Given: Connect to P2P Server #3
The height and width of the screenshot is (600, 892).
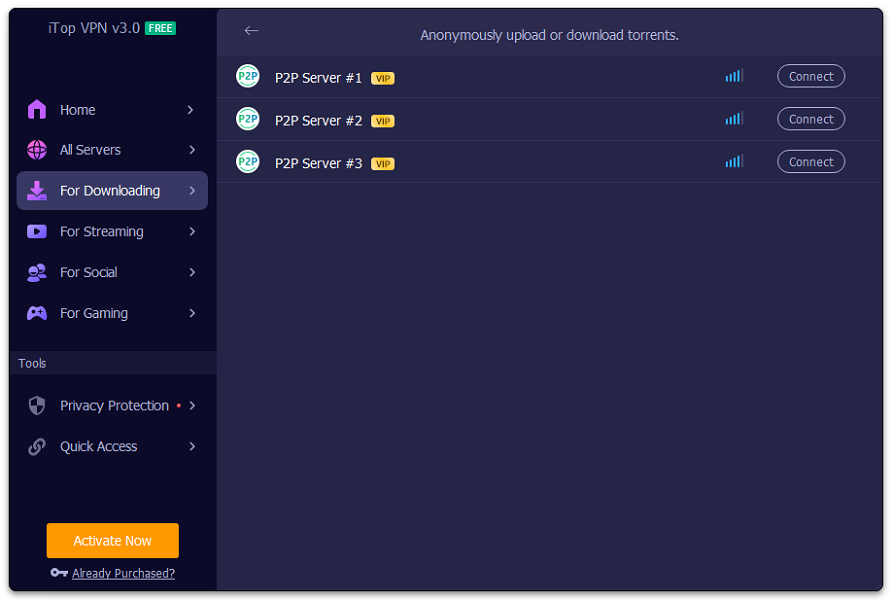Looking at the screenshot, I should [810, 162].
